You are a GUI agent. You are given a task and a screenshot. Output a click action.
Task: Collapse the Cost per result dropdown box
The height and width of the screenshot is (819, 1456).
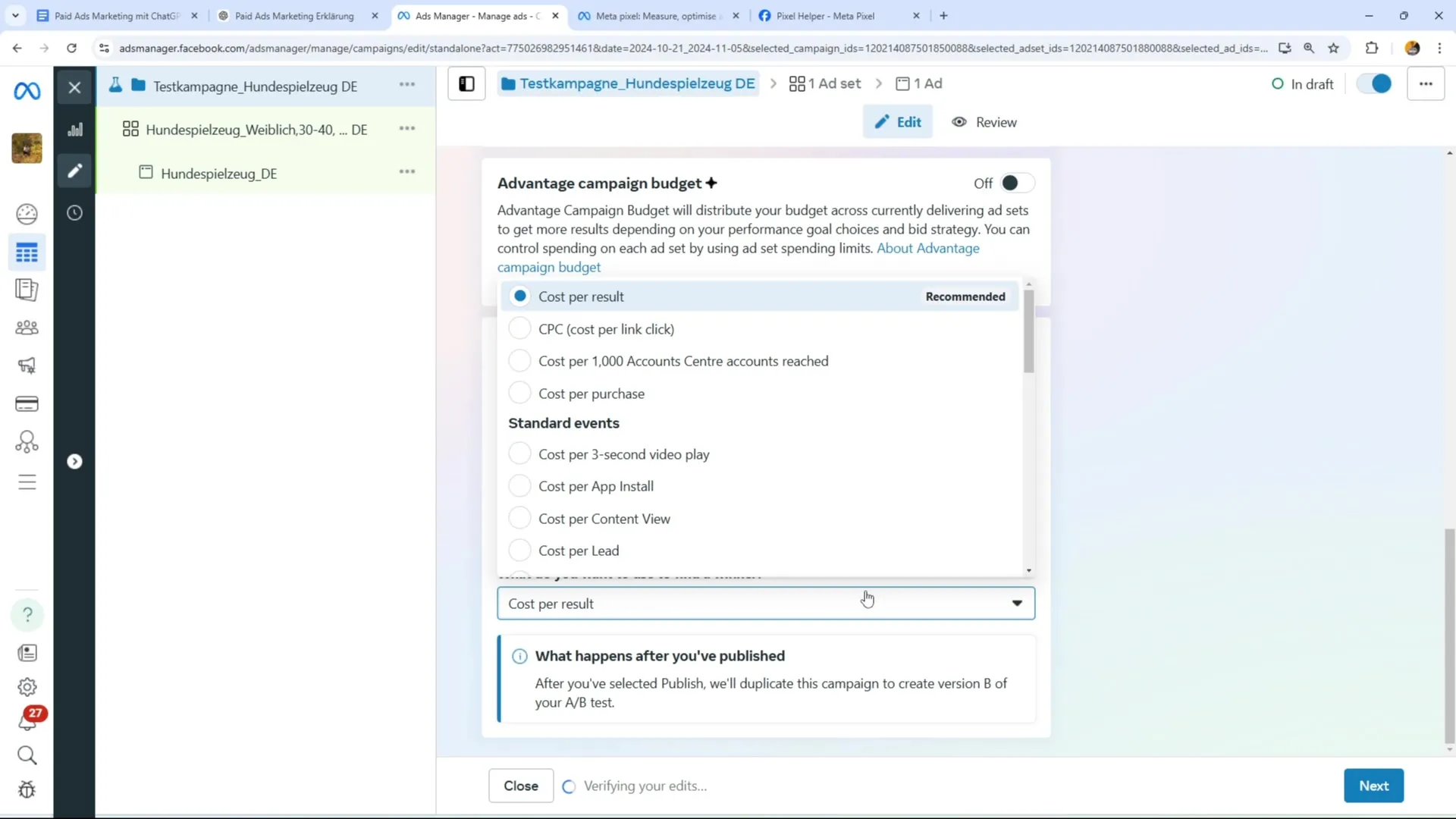point(766,604)
